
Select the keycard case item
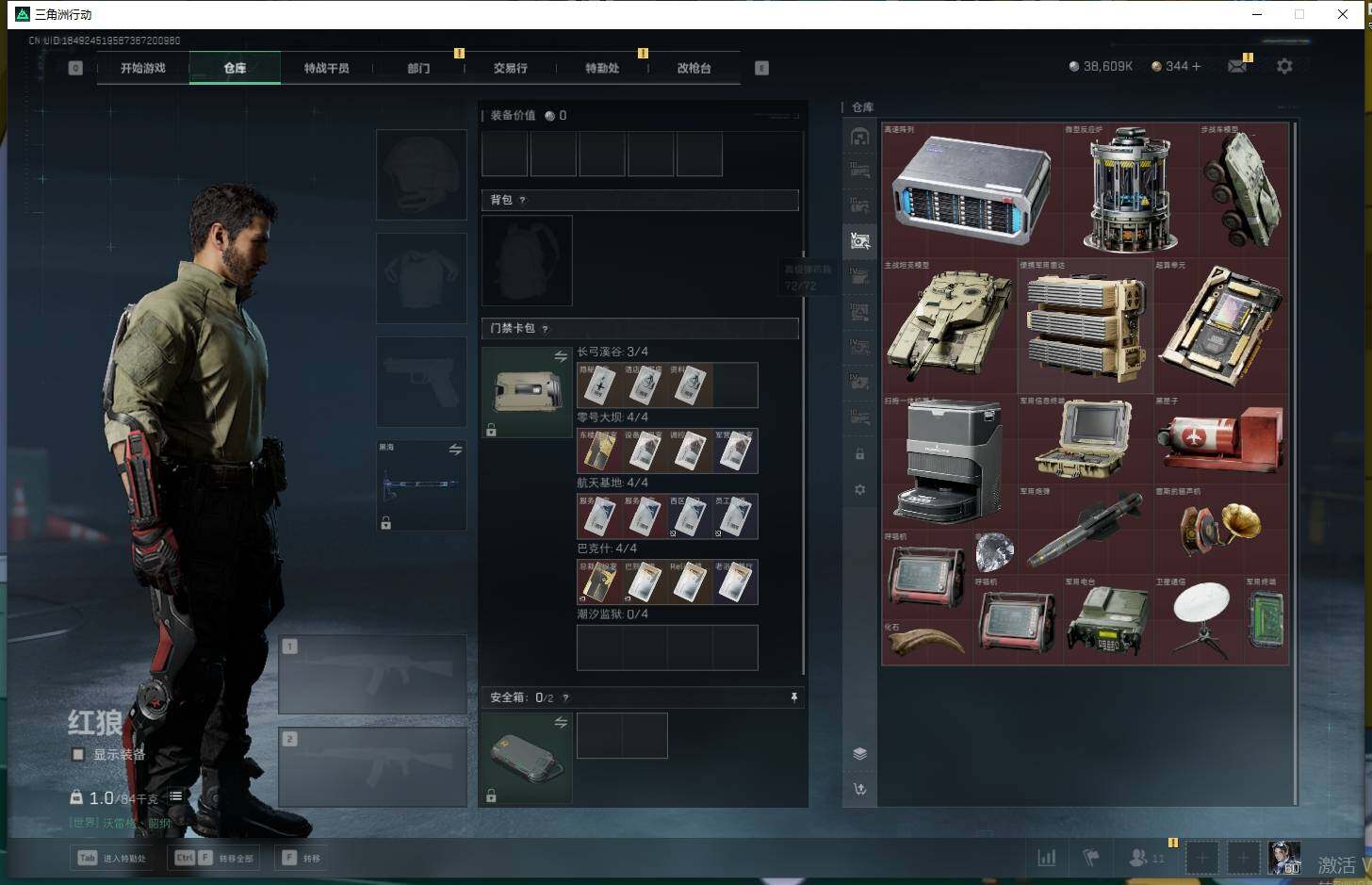527,392
